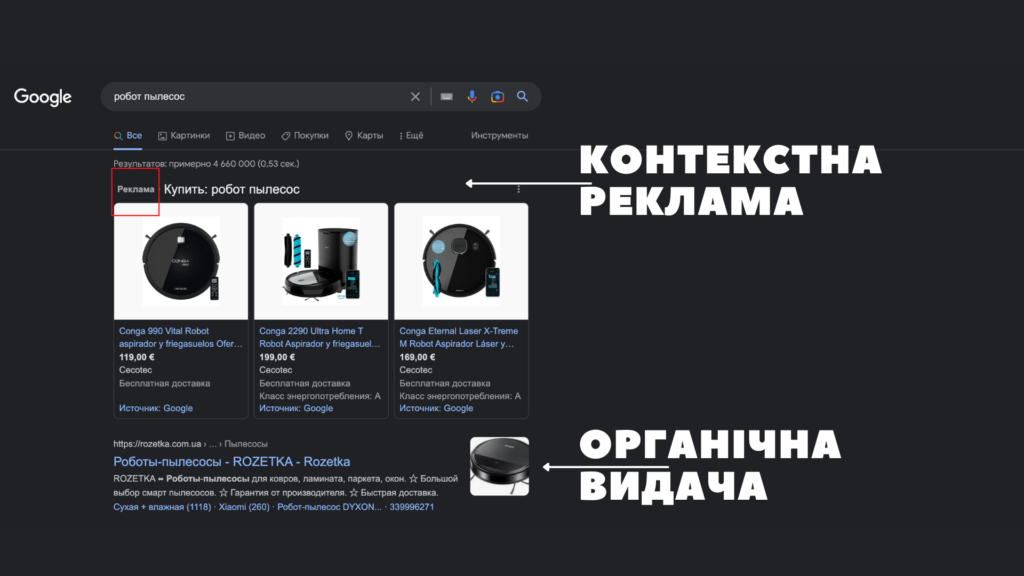Image resolution: width=1024 pixels, height=576 pixels.
Task: Open the ad options three-dot menu
Action: point(519,189)
